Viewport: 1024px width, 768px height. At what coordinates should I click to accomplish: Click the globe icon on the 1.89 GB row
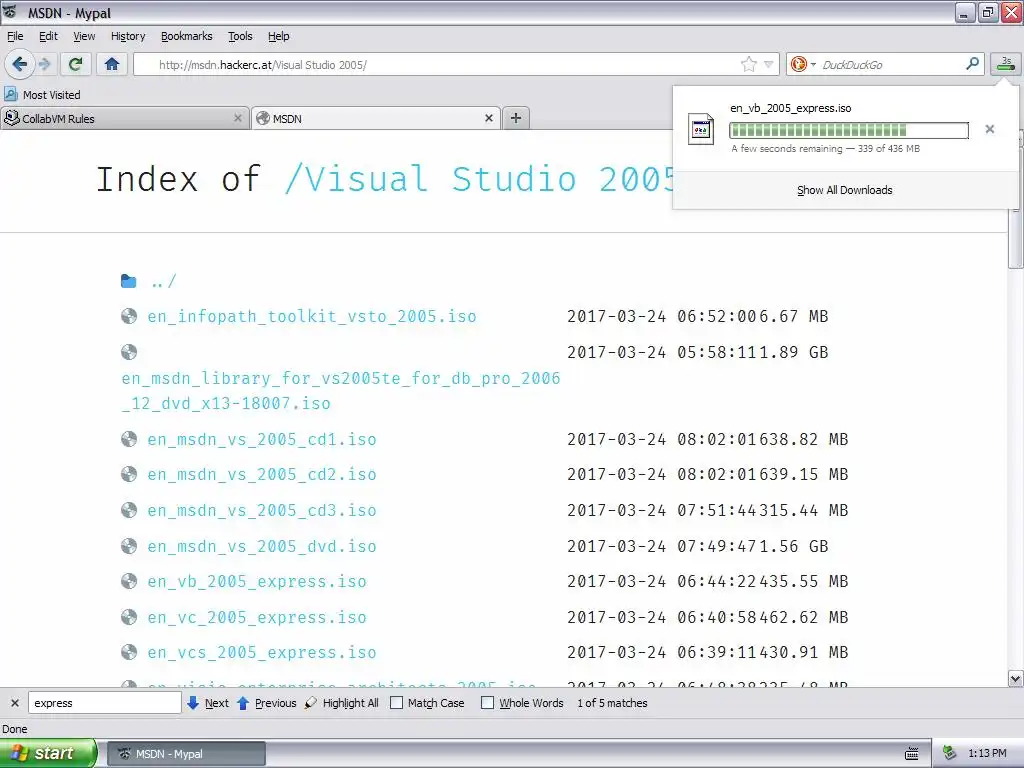(x=129, y=352)
